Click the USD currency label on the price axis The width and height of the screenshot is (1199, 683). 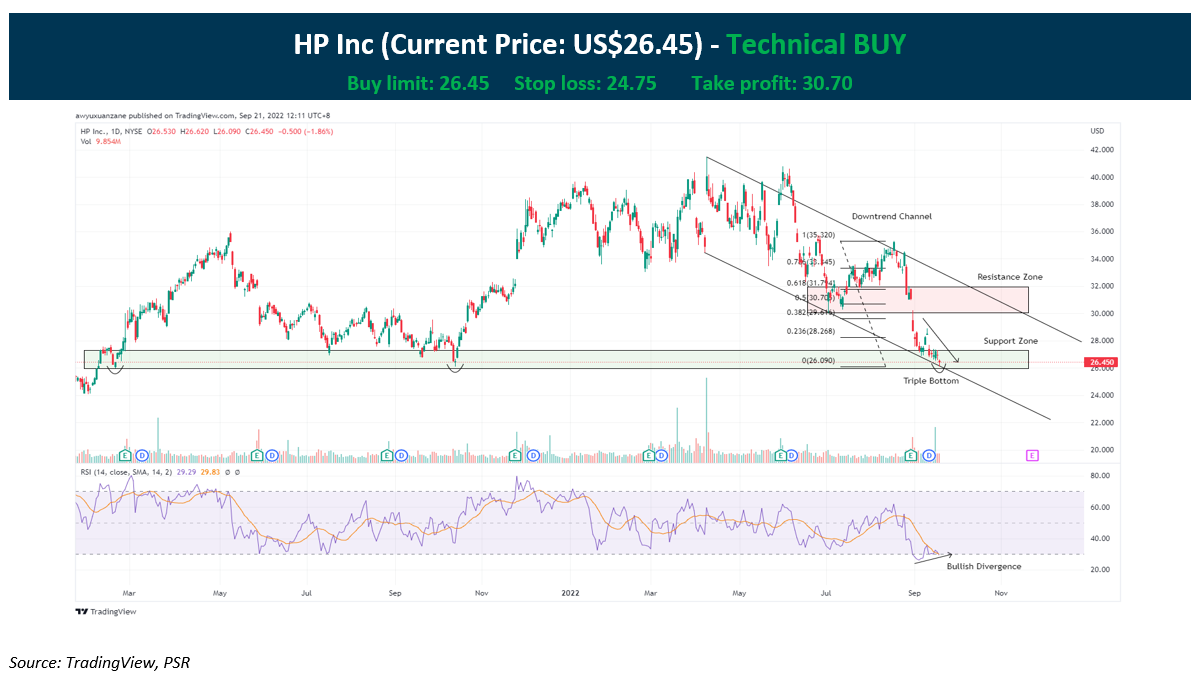click(x=1097, y=132)
